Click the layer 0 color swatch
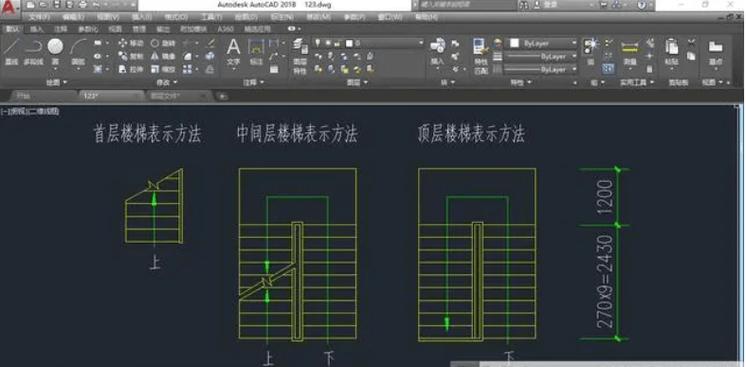 [349, 43]
